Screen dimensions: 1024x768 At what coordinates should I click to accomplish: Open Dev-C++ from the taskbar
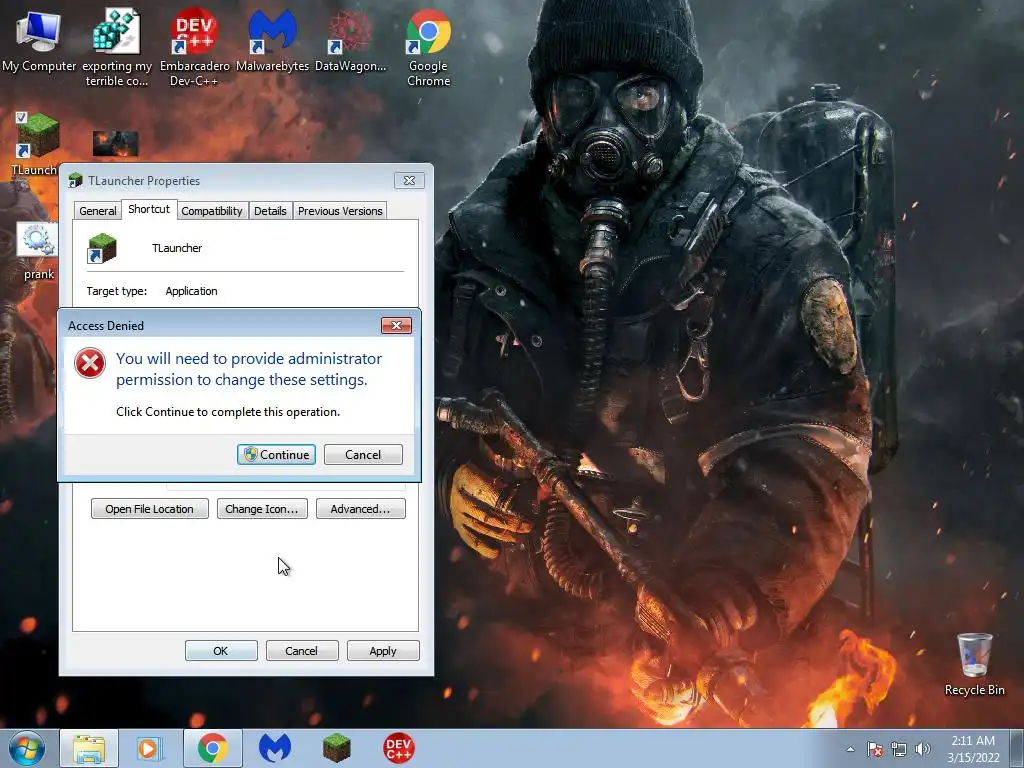(398, 748)
